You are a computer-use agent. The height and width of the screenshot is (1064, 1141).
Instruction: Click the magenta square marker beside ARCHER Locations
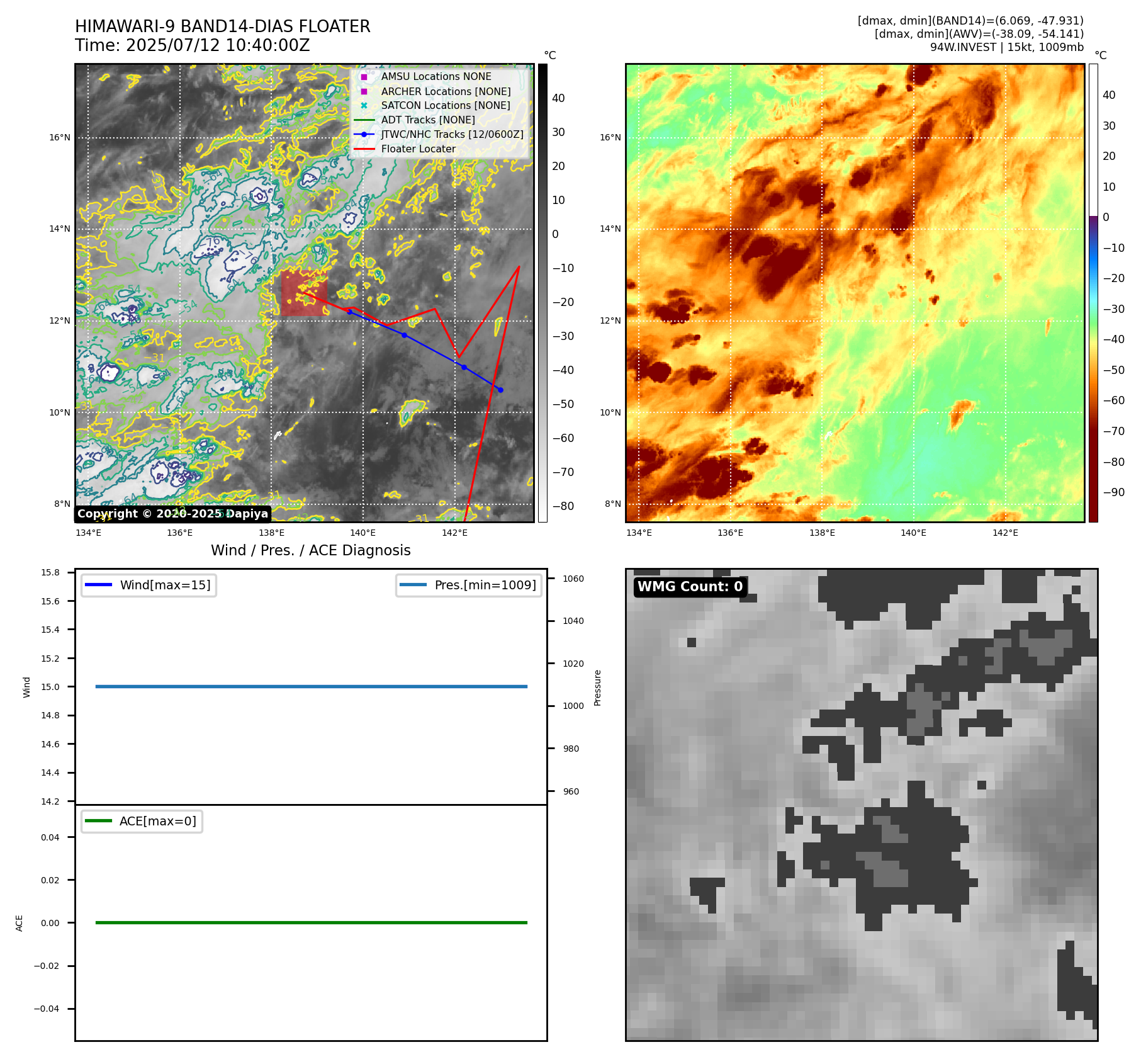click(x=364, y=91)
